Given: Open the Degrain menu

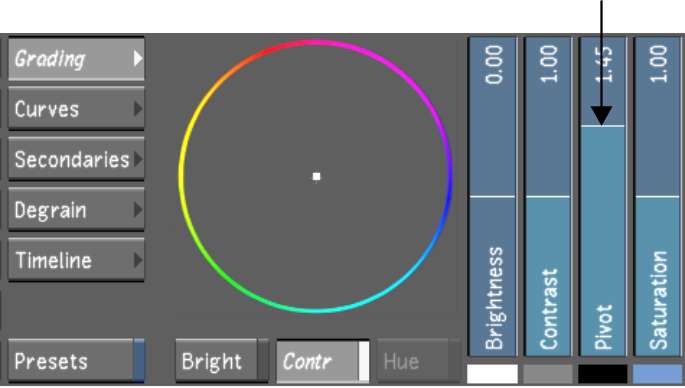Looking at the screenshot, I should (76, 210).
